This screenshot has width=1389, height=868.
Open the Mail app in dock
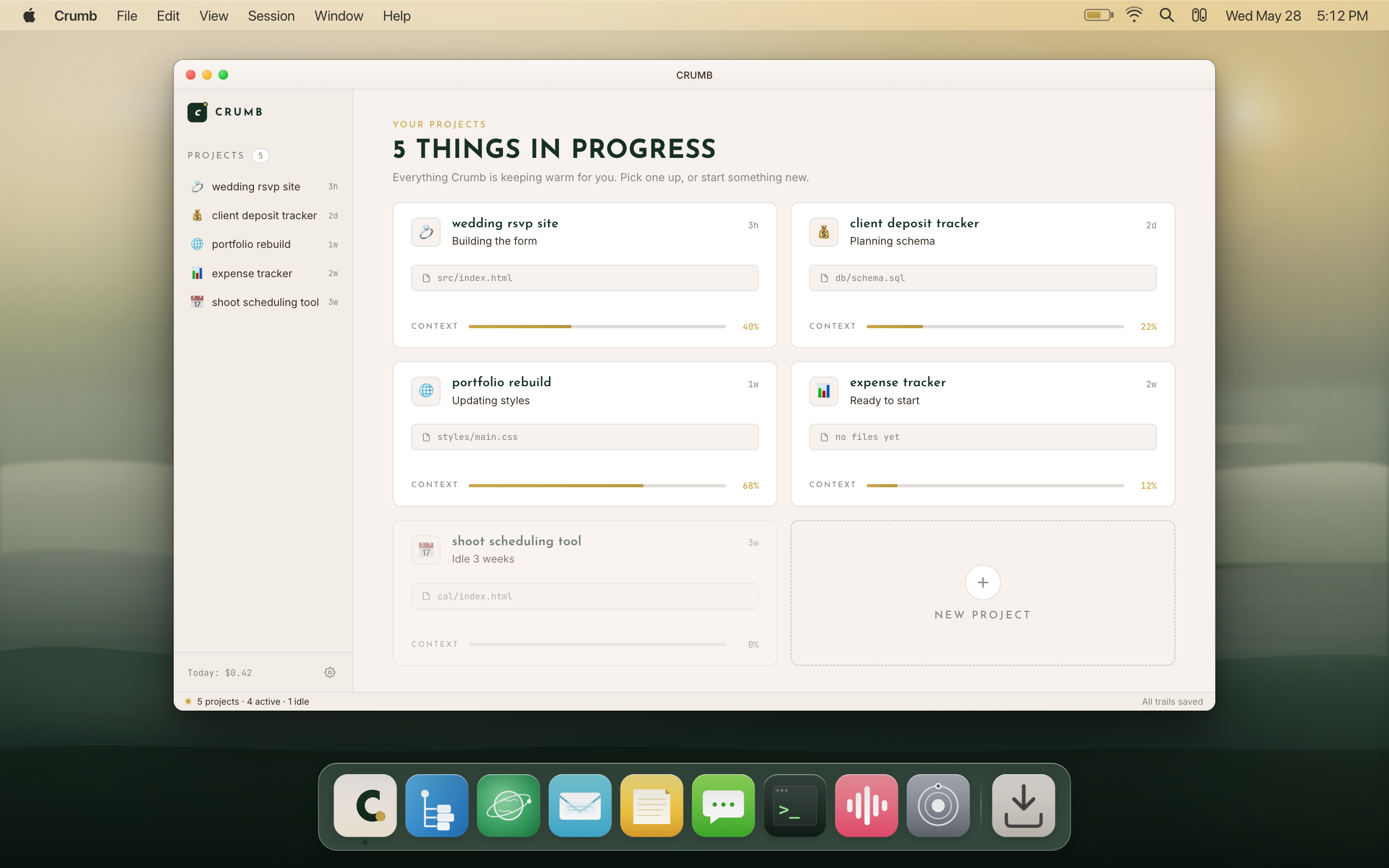pos(579,806)
